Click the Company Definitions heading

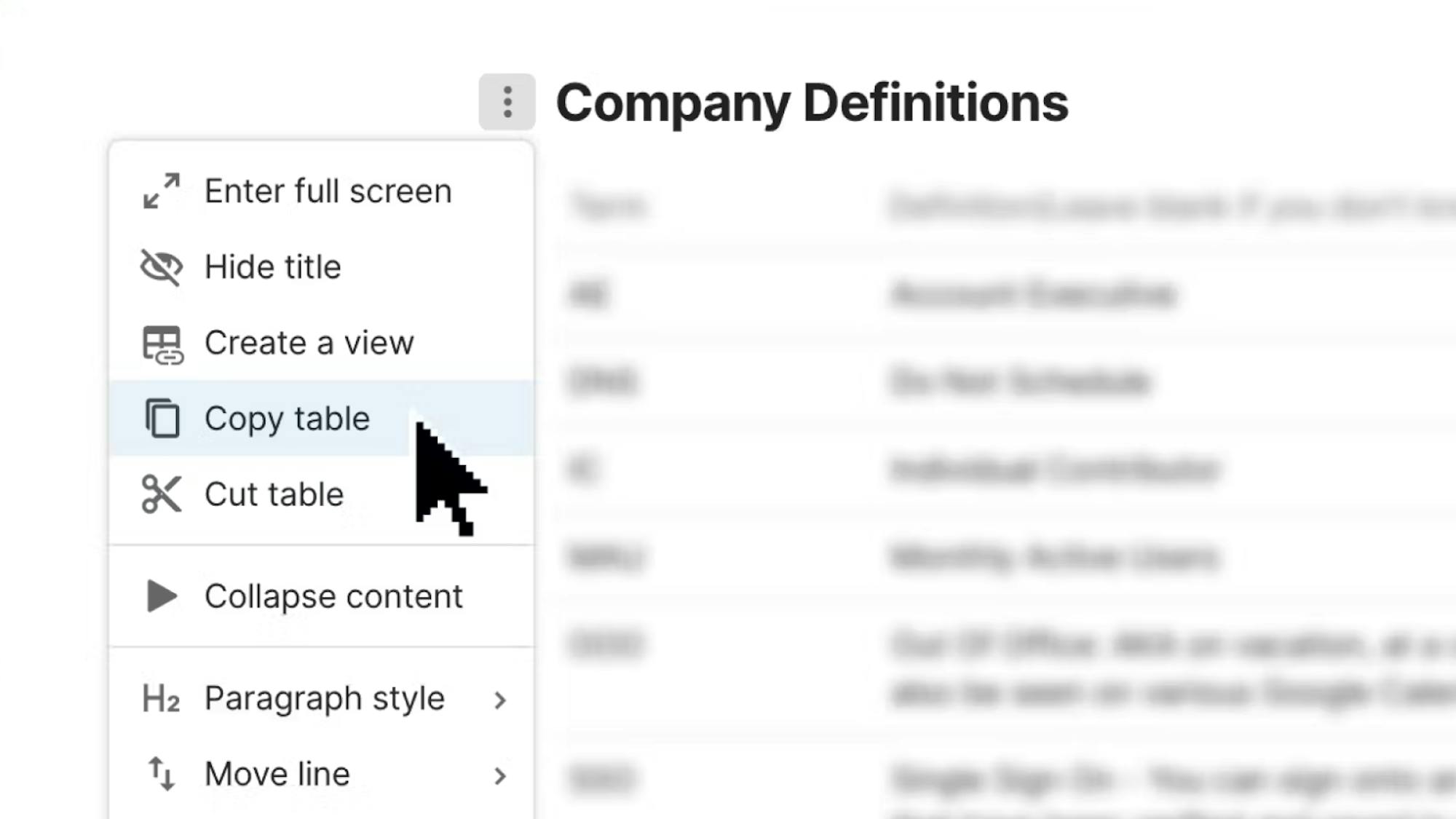(812, 103)
